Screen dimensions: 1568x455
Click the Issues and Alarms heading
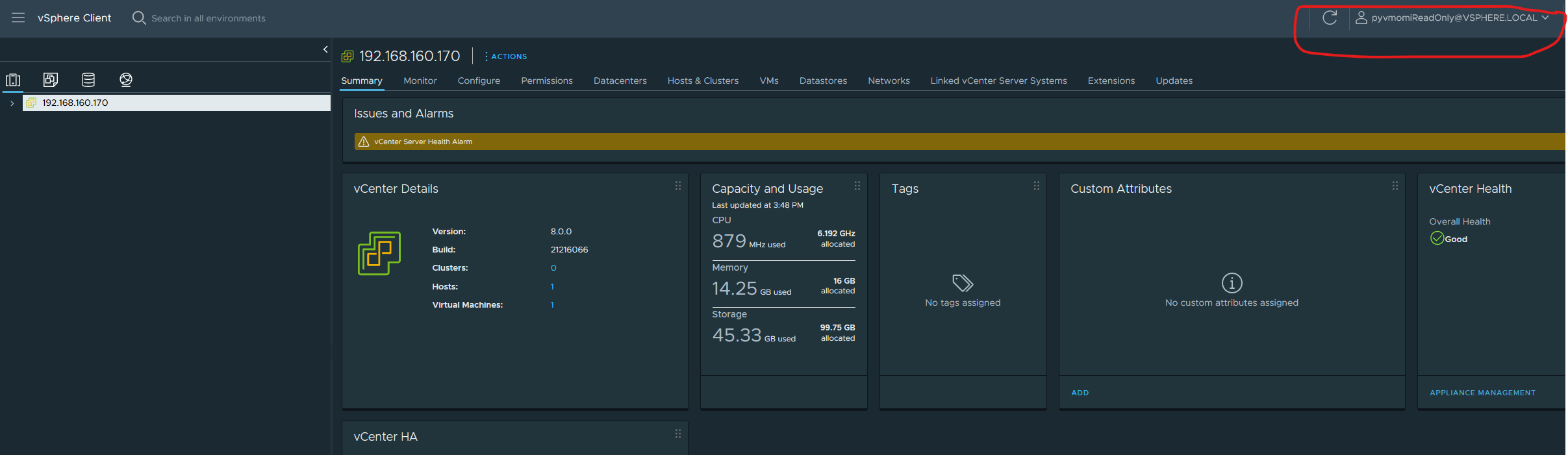click(403, 114)
